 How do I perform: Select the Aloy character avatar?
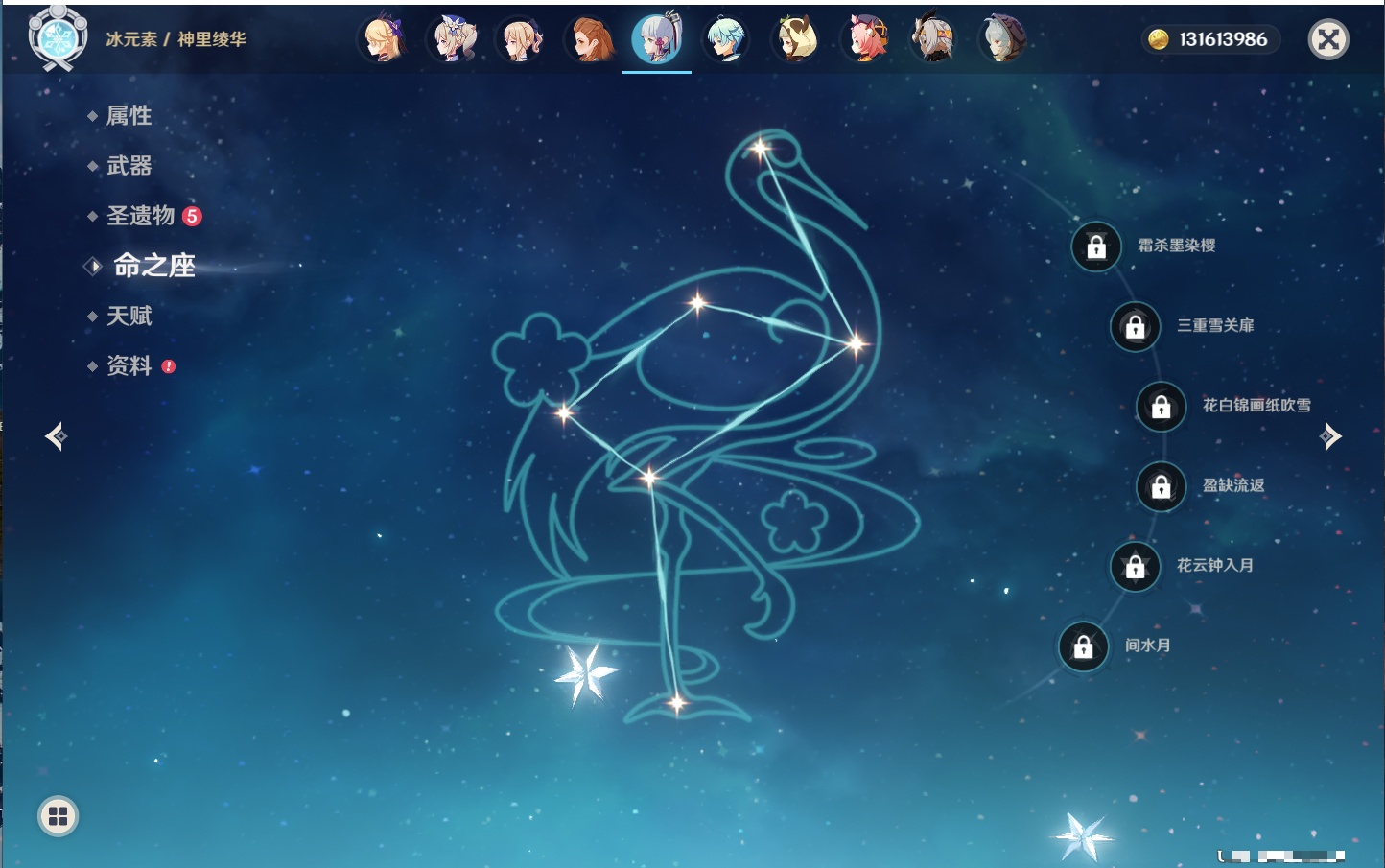tap(590, 39)
